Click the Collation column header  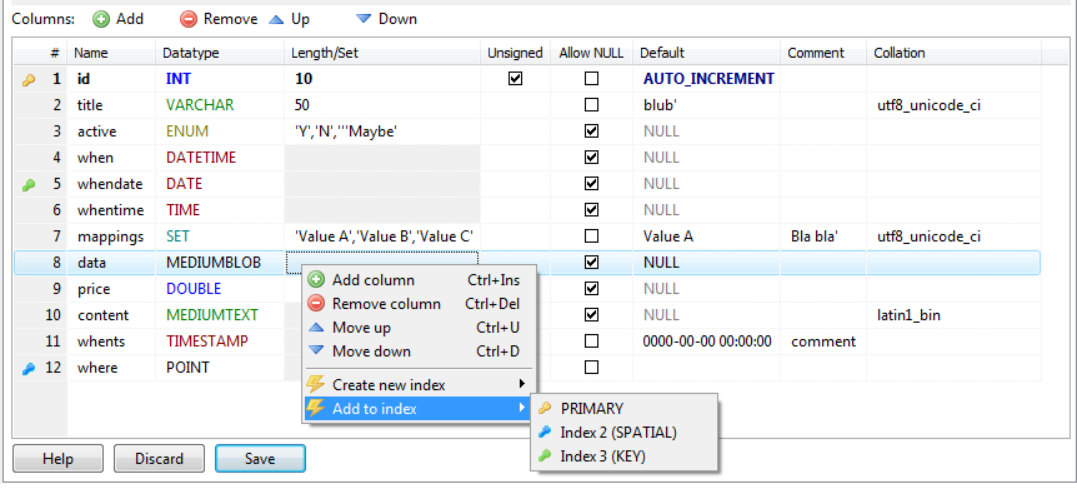[x=955, y=53]
